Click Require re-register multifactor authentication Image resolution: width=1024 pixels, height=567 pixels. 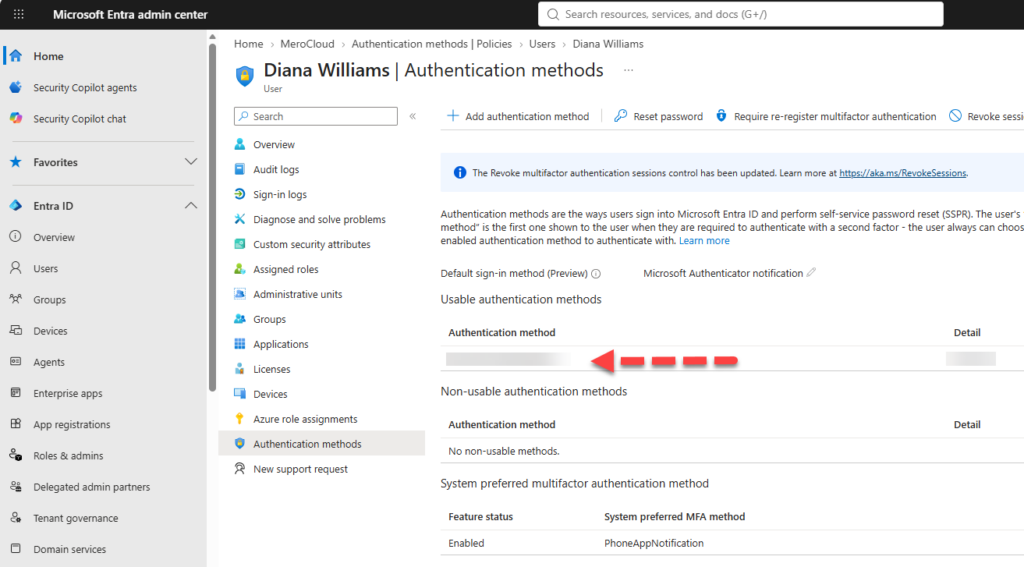click(825, 116)
